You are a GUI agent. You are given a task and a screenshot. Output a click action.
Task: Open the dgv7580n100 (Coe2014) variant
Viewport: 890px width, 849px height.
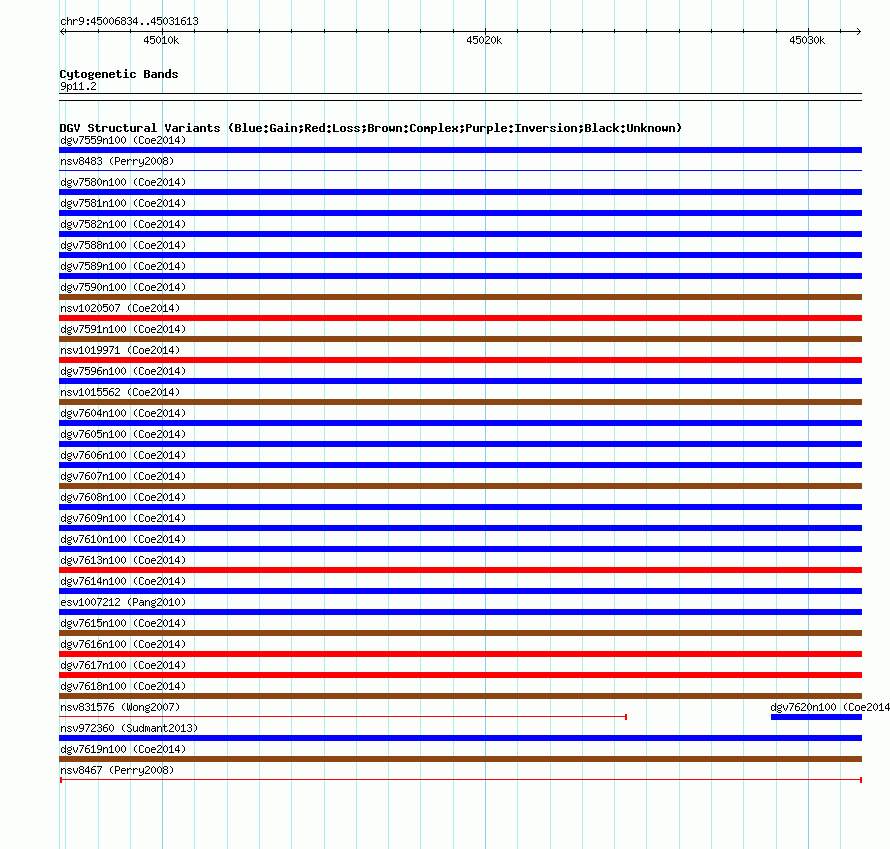(123, 182)
